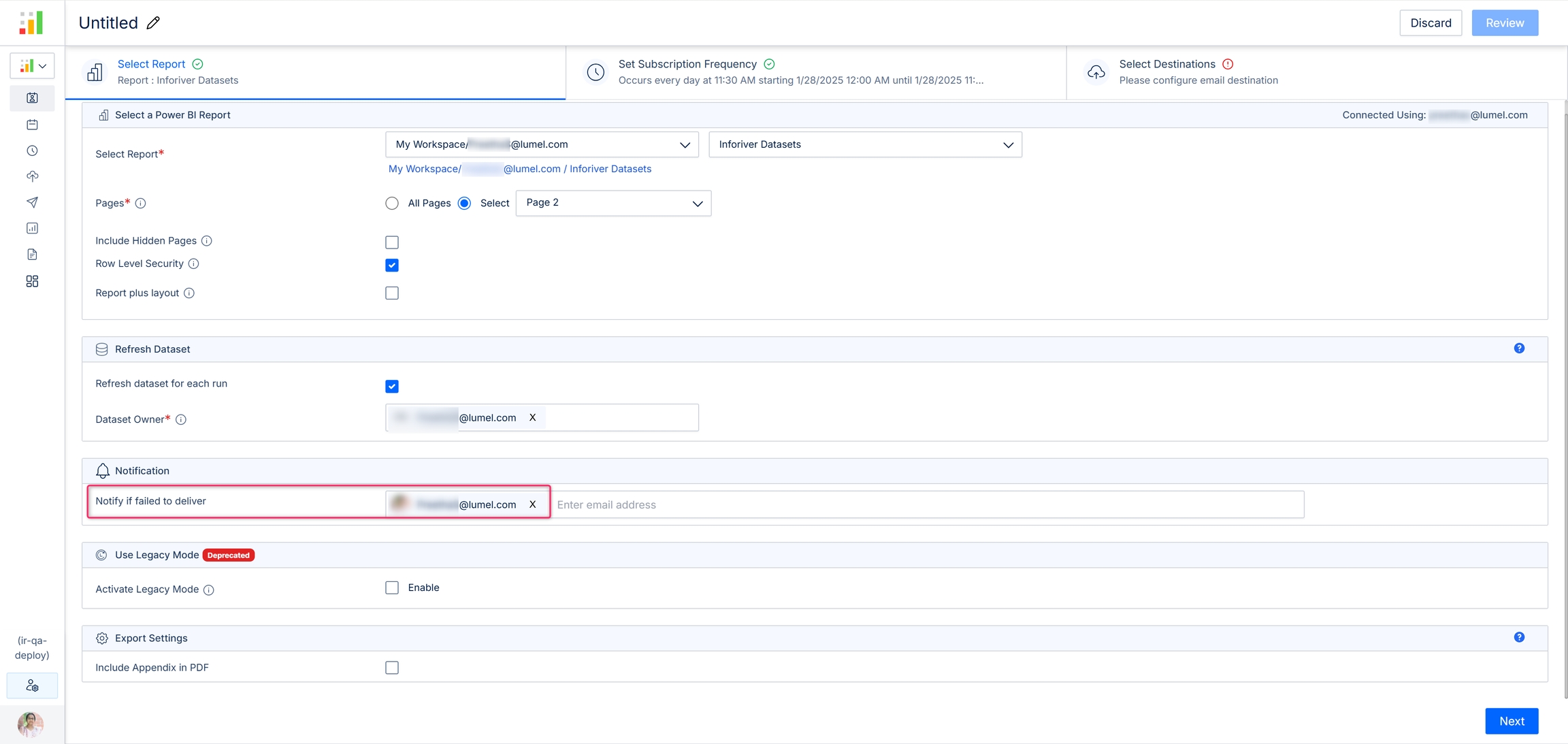The height and width of the screenshot is (744, 1568).
Task: Open user settings icon near sidebar bottom
Action: pos(32,686)
